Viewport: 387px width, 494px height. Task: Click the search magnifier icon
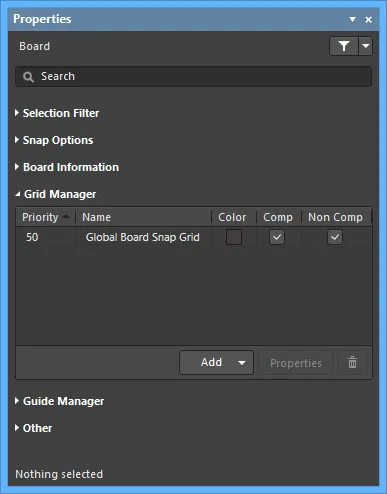point(28,77)
